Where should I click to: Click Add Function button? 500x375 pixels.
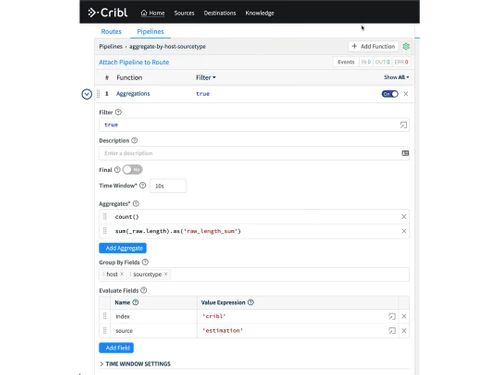(373, 46)
